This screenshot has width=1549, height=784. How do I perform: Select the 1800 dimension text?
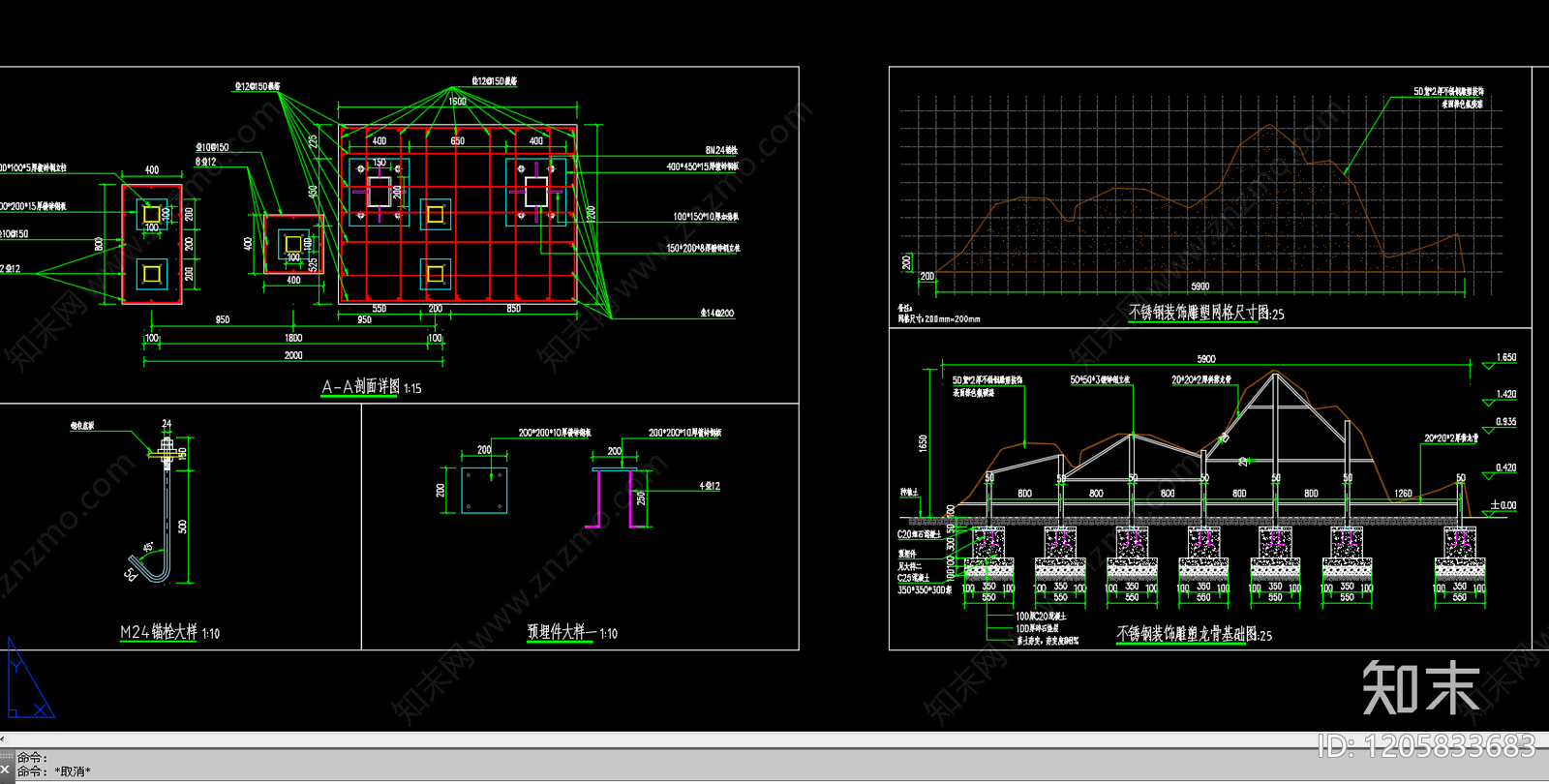click(x=293, y=338)
